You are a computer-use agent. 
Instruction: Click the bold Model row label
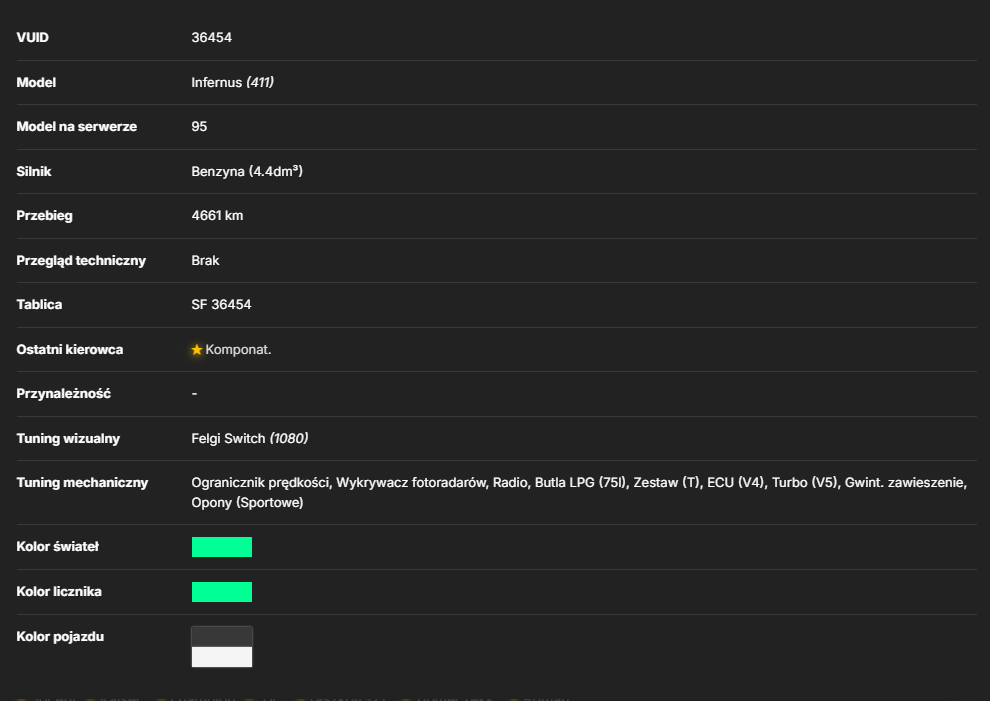coord(36,82)
